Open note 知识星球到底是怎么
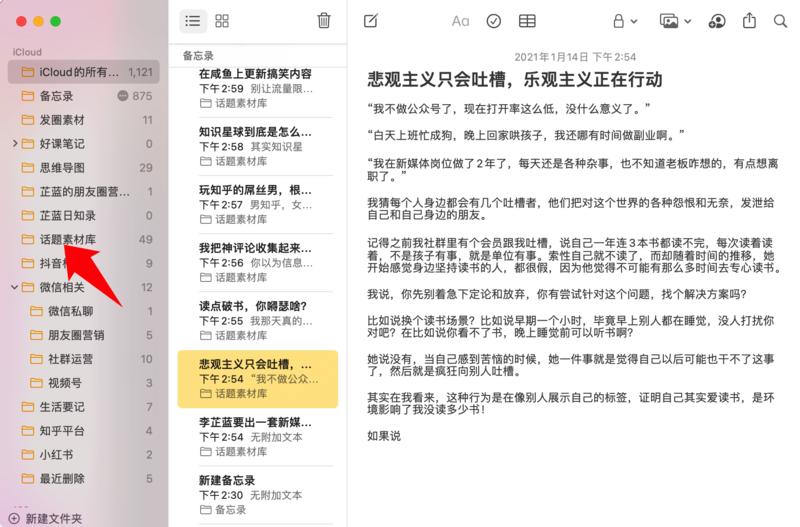This screenshot has width=800, height=527. pyautogui.click(x=258, y=146)
